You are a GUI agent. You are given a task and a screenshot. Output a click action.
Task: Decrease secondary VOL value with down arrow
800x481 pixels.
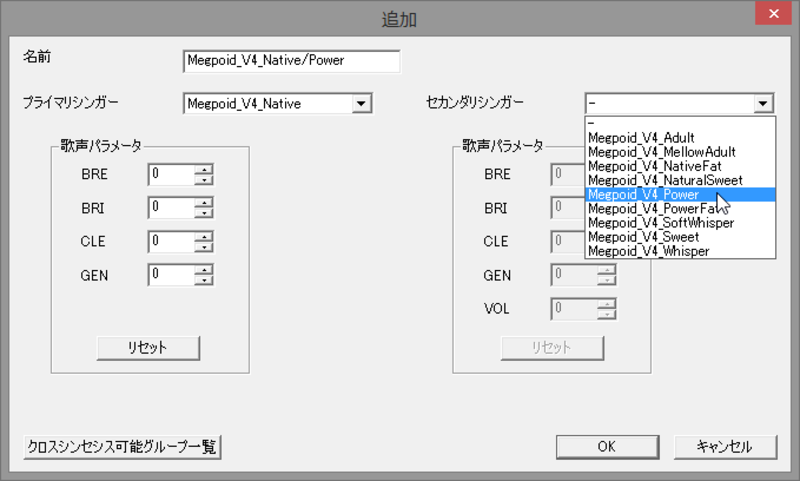607,314
